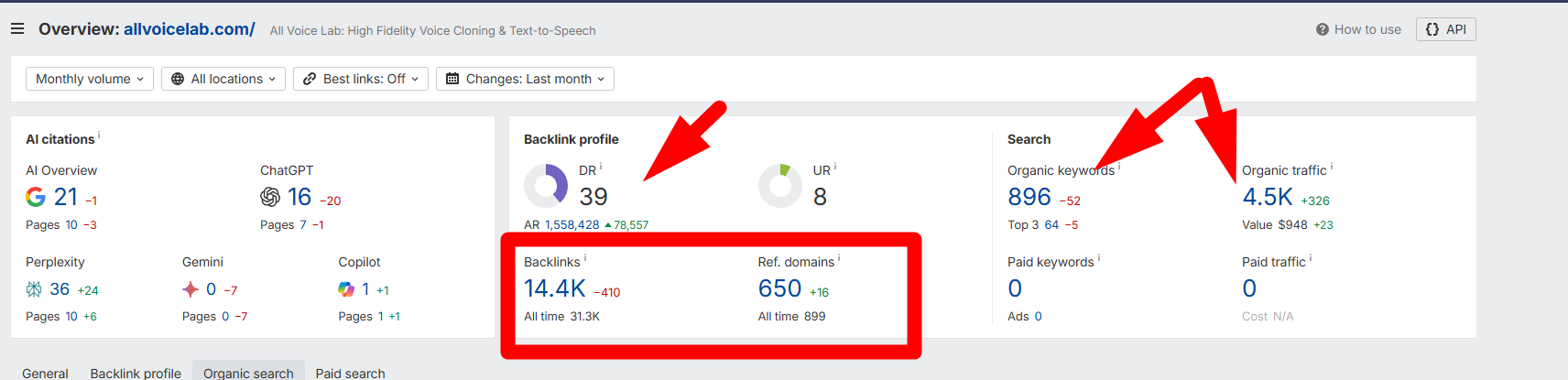Click the DR donut chart
The image size is (1568, 380).
[x=546, y=186]
